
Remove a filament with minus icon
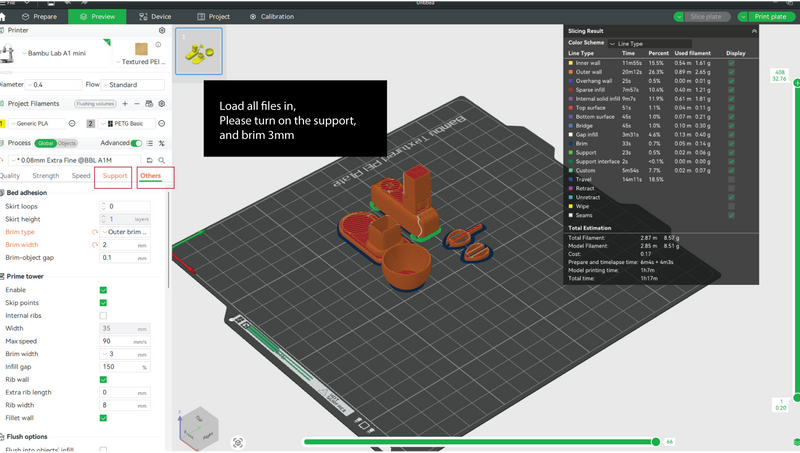[137, 104]
